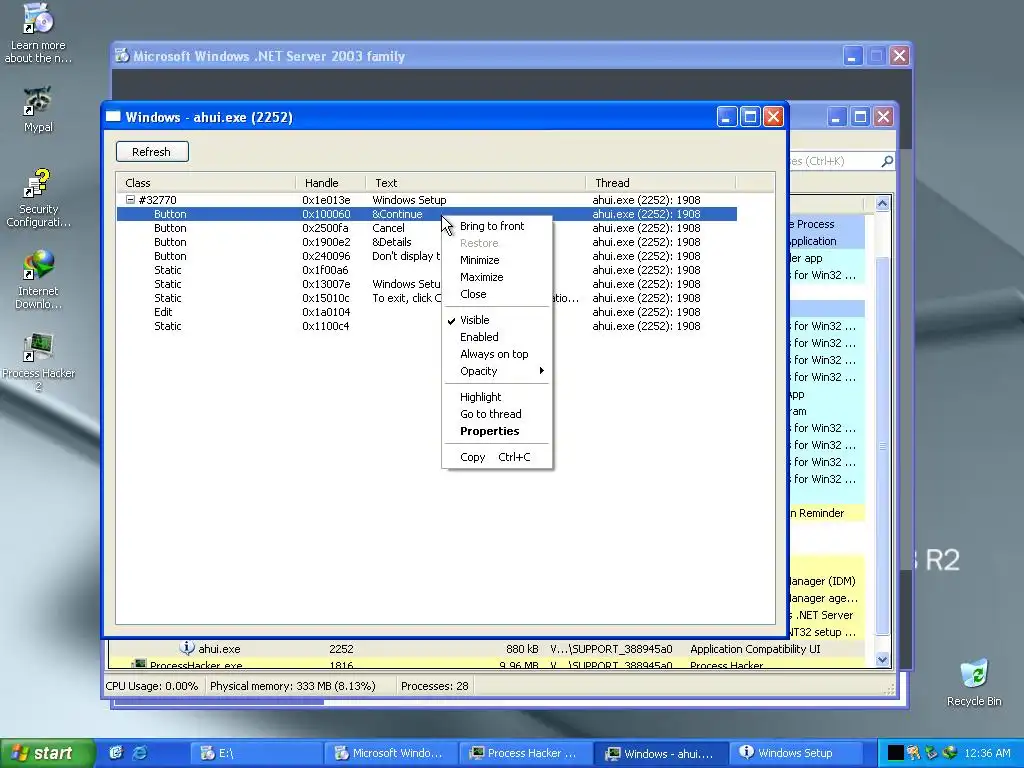Select the &Details button row
This screenshot has height=768, width=1024.
click(426, 242)
